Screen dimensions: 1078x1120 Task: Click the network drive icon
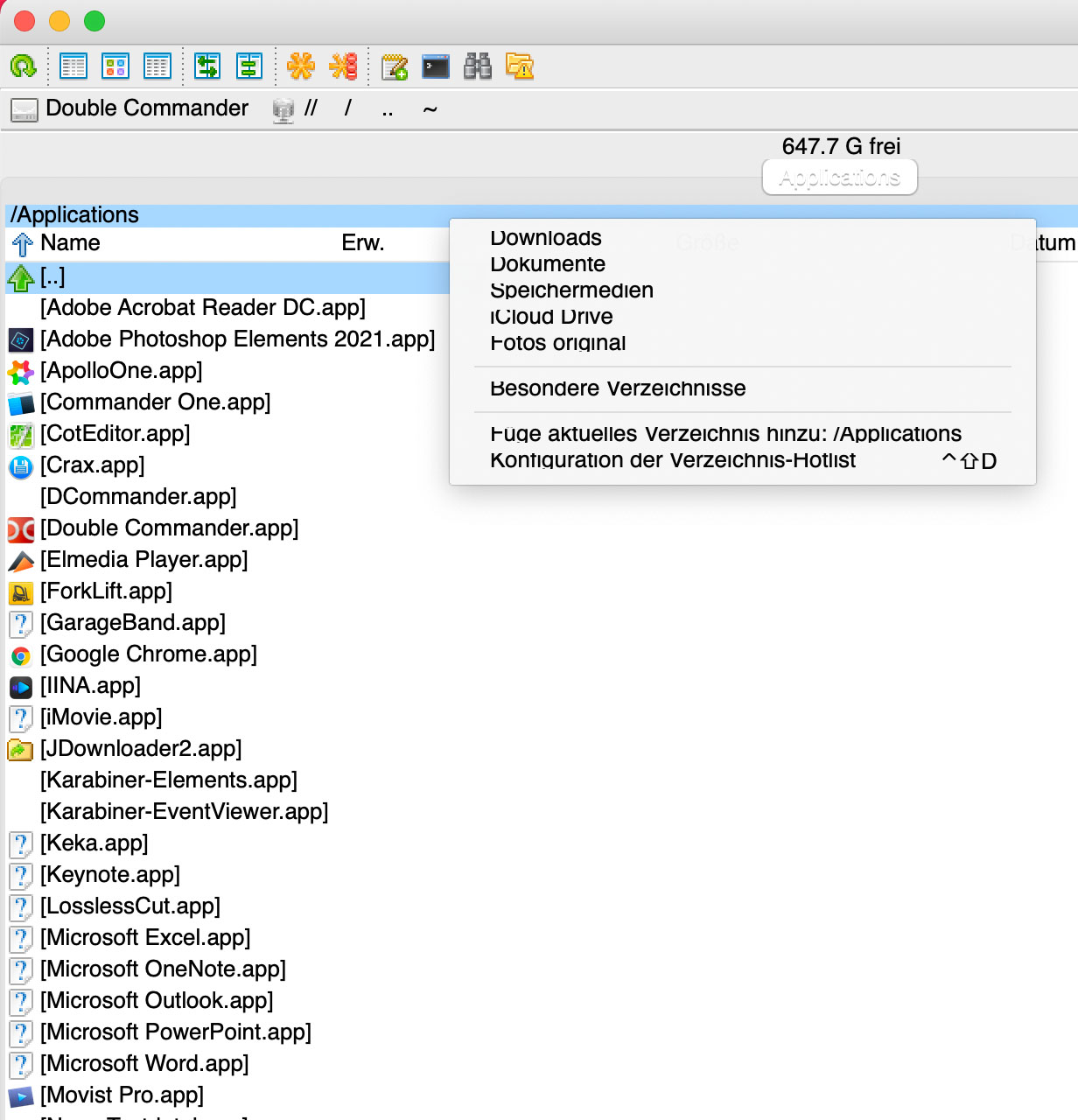[x=283, y=109]
